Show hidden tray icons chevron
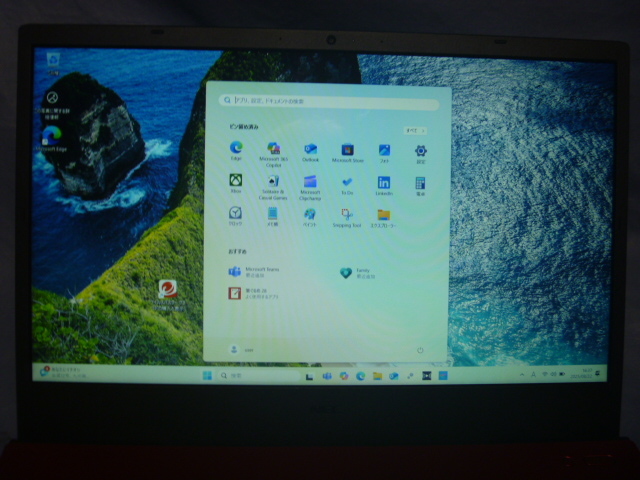 [522, 374]
